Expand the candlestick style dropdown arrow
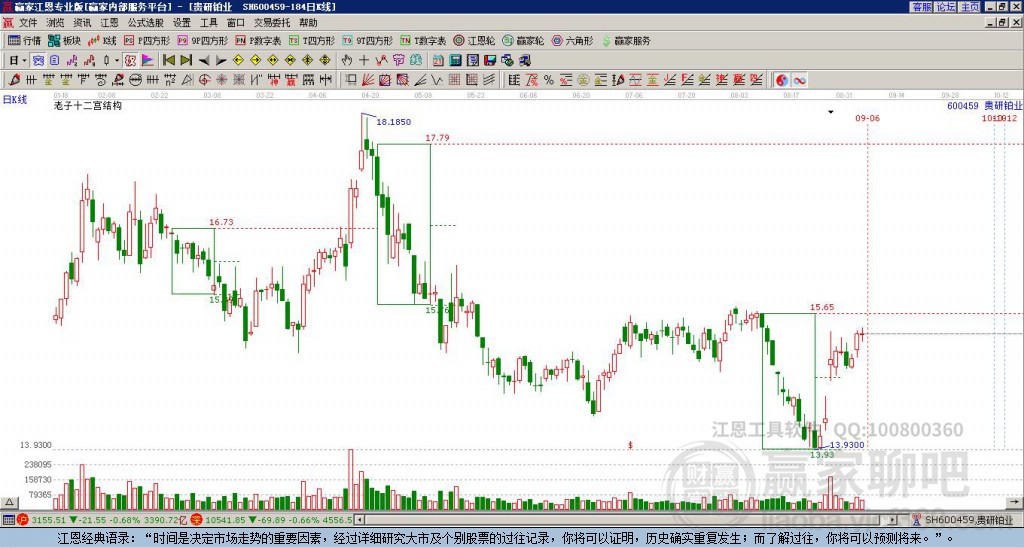The image size is (1024, 548). [x=117, y=60]
